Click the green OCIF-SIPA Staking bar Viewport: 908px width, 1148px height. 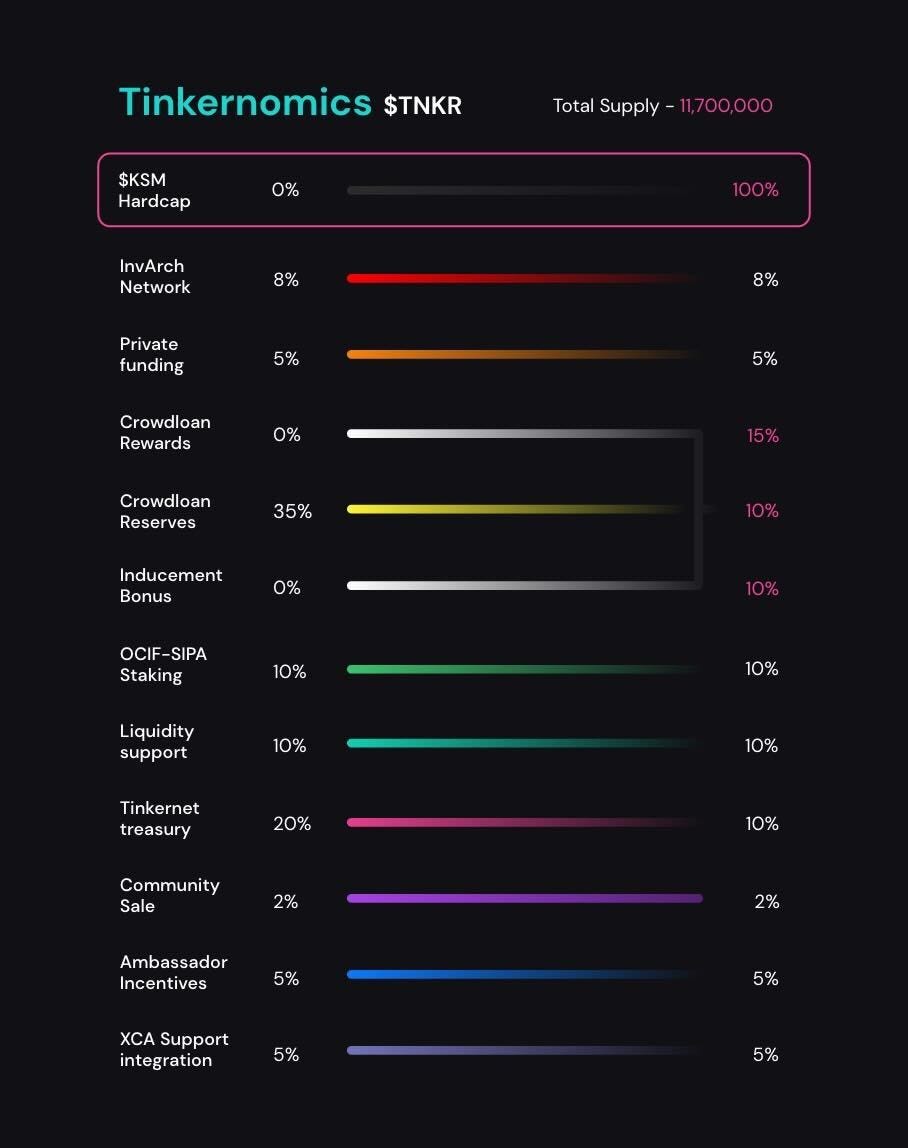pyautogui.click(x=524, y=669)
